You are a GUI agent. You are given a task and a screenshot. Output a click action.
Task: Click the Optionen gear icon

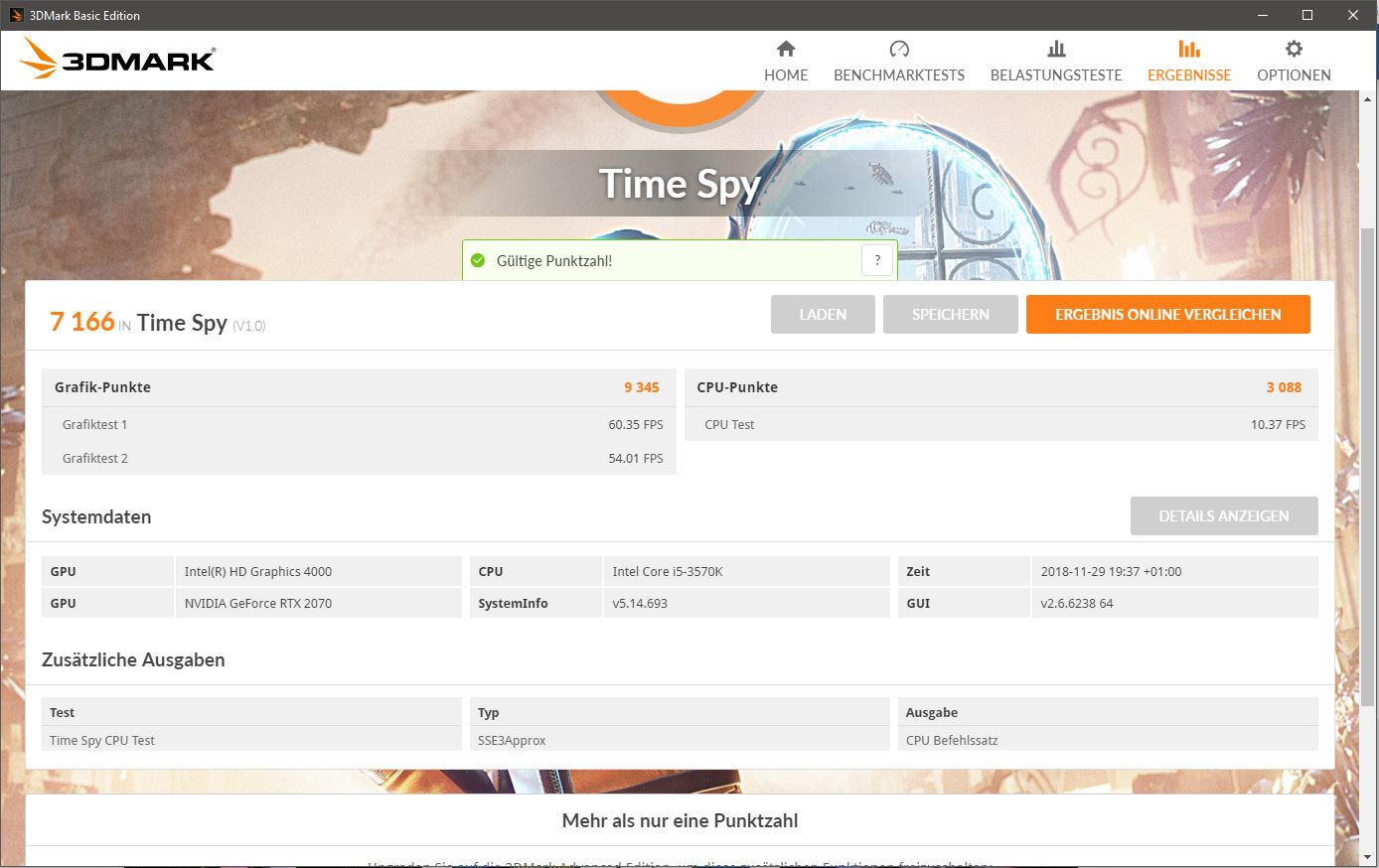(x=1294, y=49)
